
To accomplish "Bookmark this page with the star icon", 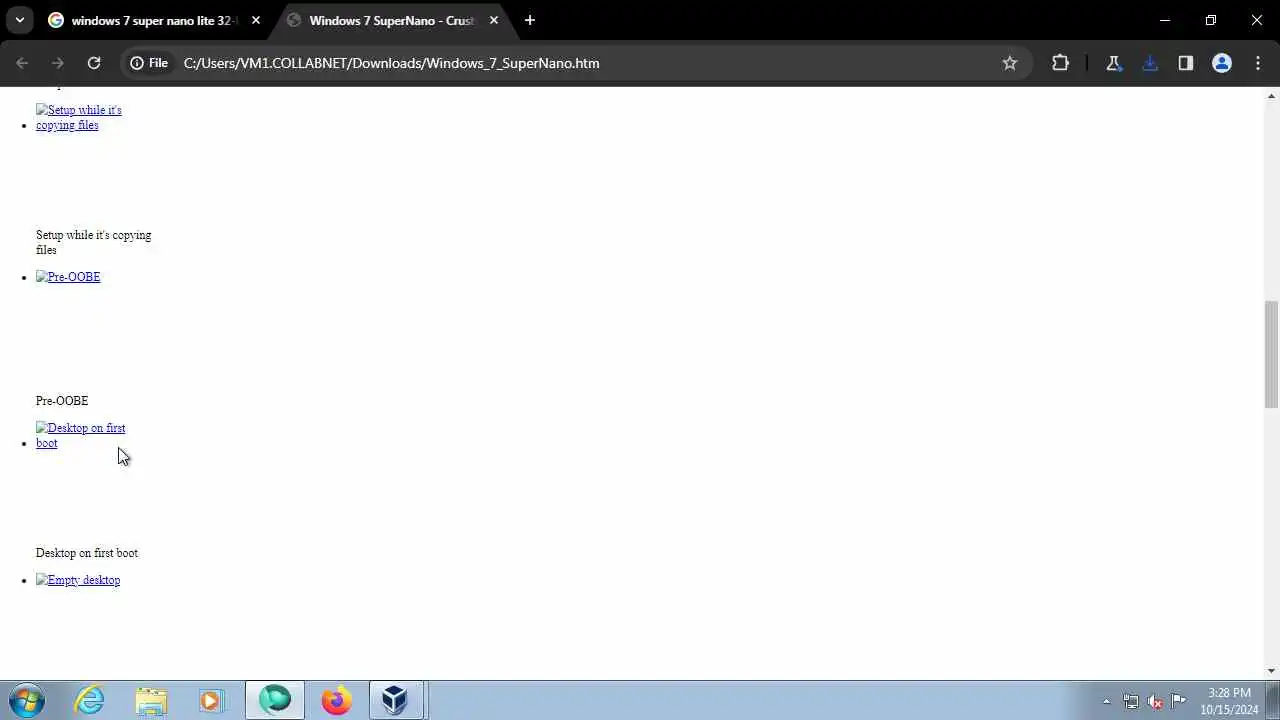I will click(x=1010, y=63).
